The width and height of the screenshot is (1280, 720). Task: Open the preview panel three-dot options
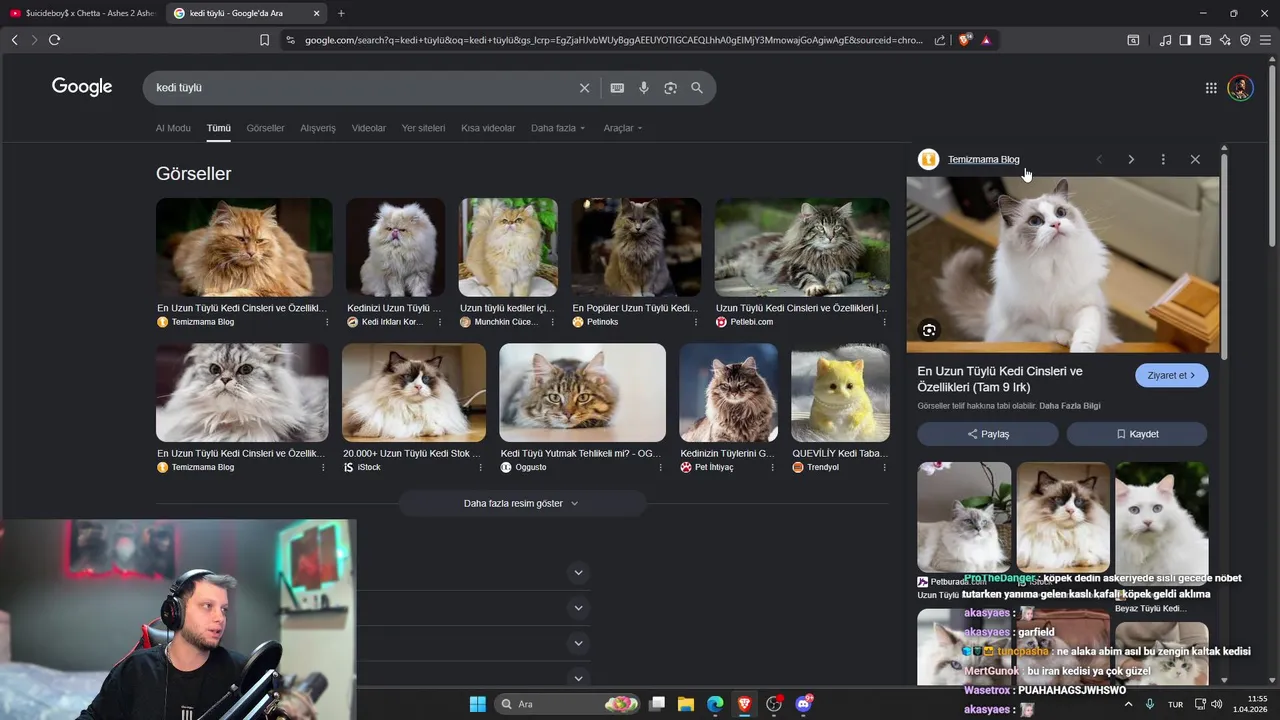click(1163, 159)
